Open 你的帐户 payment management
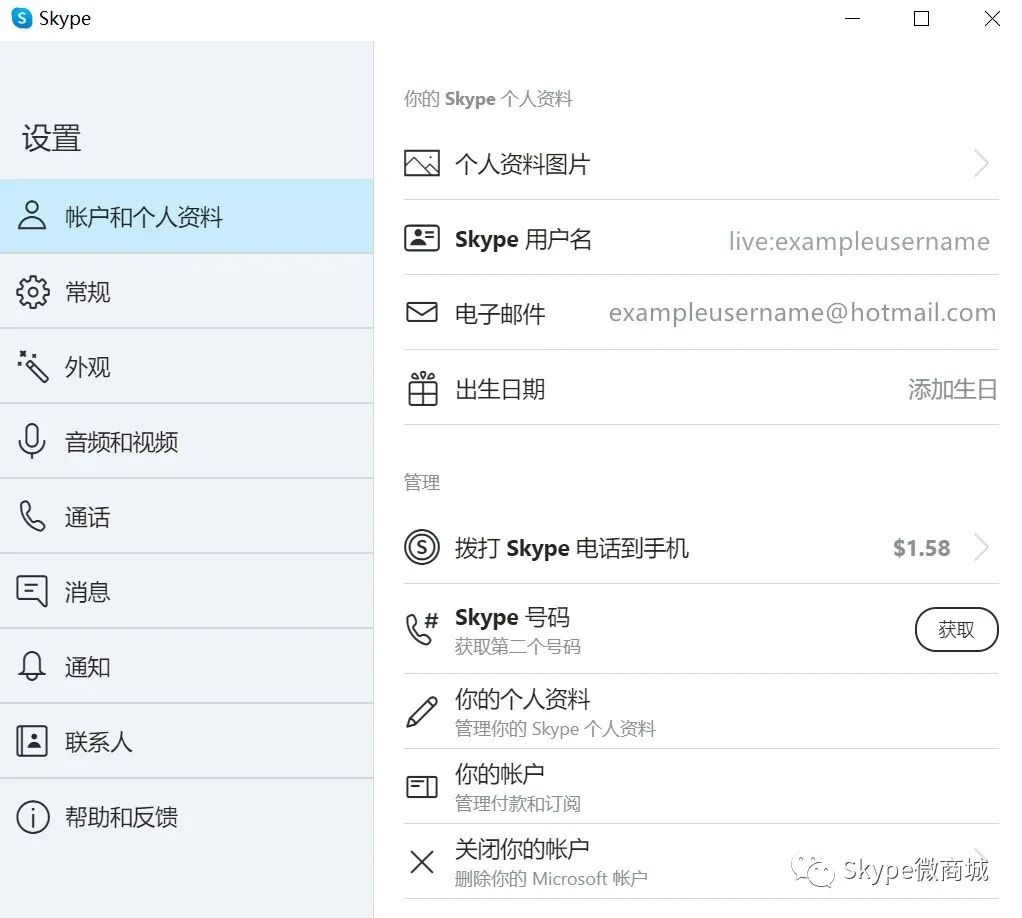Screen dimensions: 1022x918 (701, 786)
